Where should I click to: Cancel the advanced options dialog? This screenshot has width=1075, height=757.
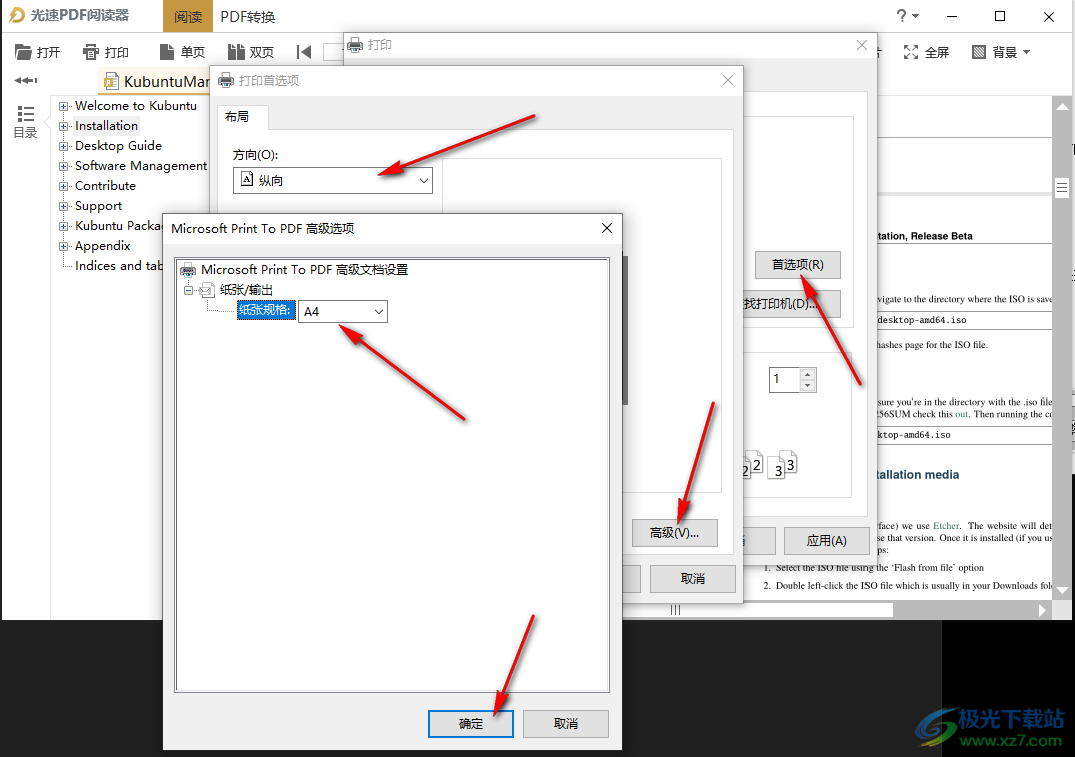[x=566, y=723]
